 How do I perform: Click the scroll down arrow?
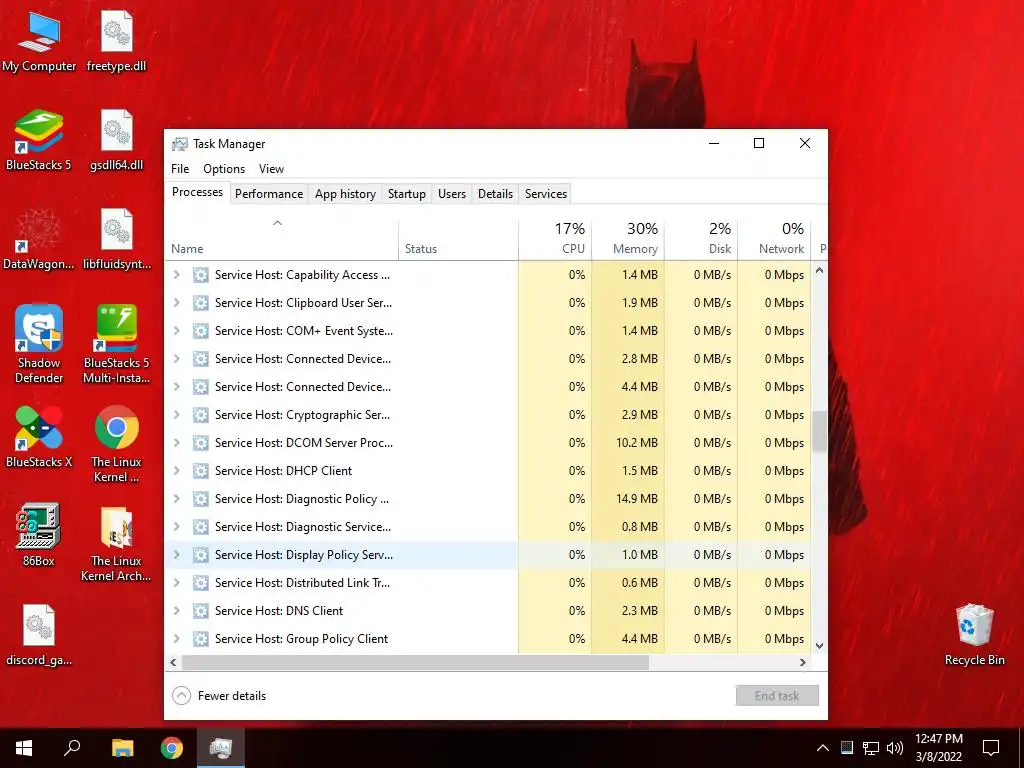point(820,646)
